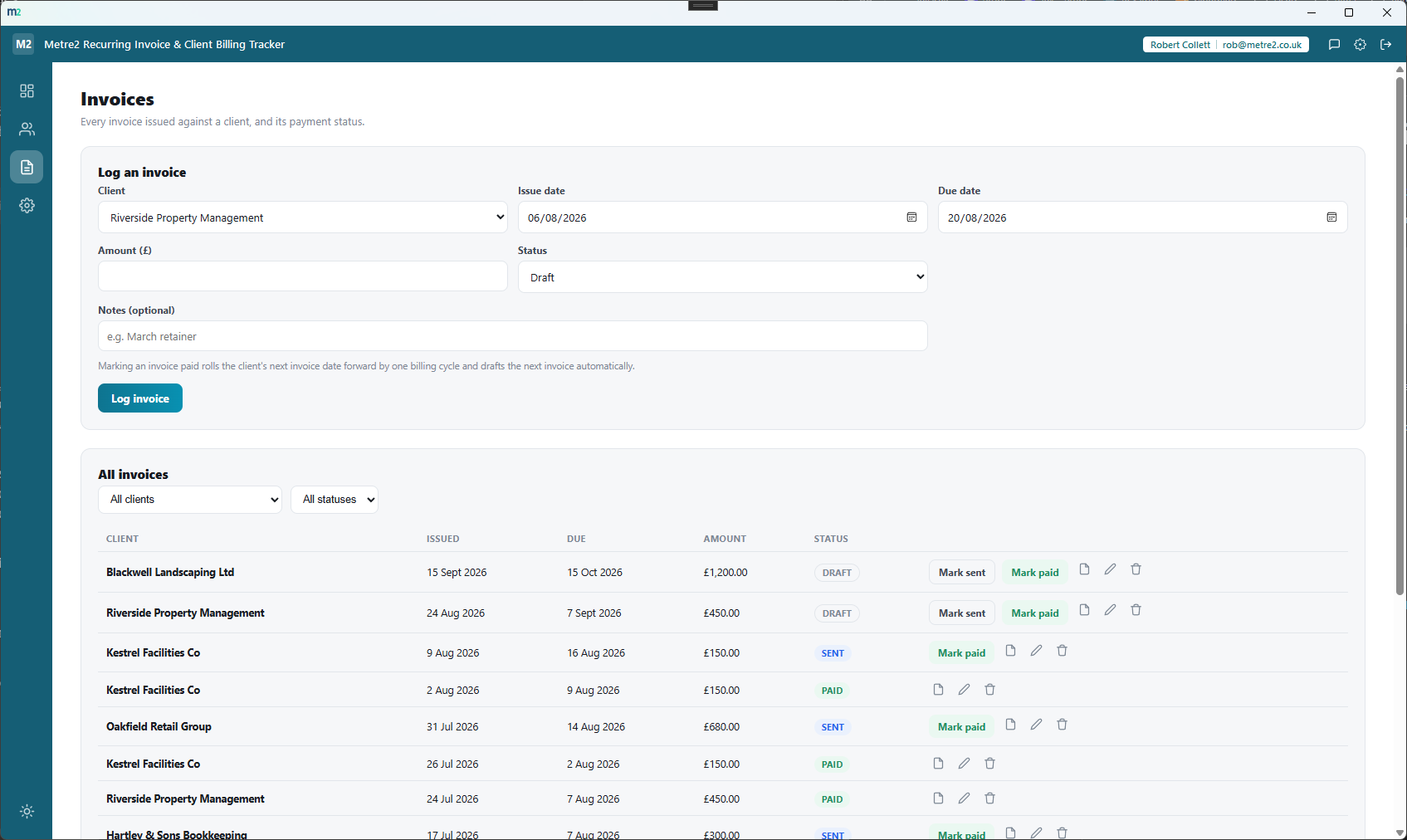1407x840 pixels.
Task: Click the £680.00 amount cell
Action: [x=721, y=727]
